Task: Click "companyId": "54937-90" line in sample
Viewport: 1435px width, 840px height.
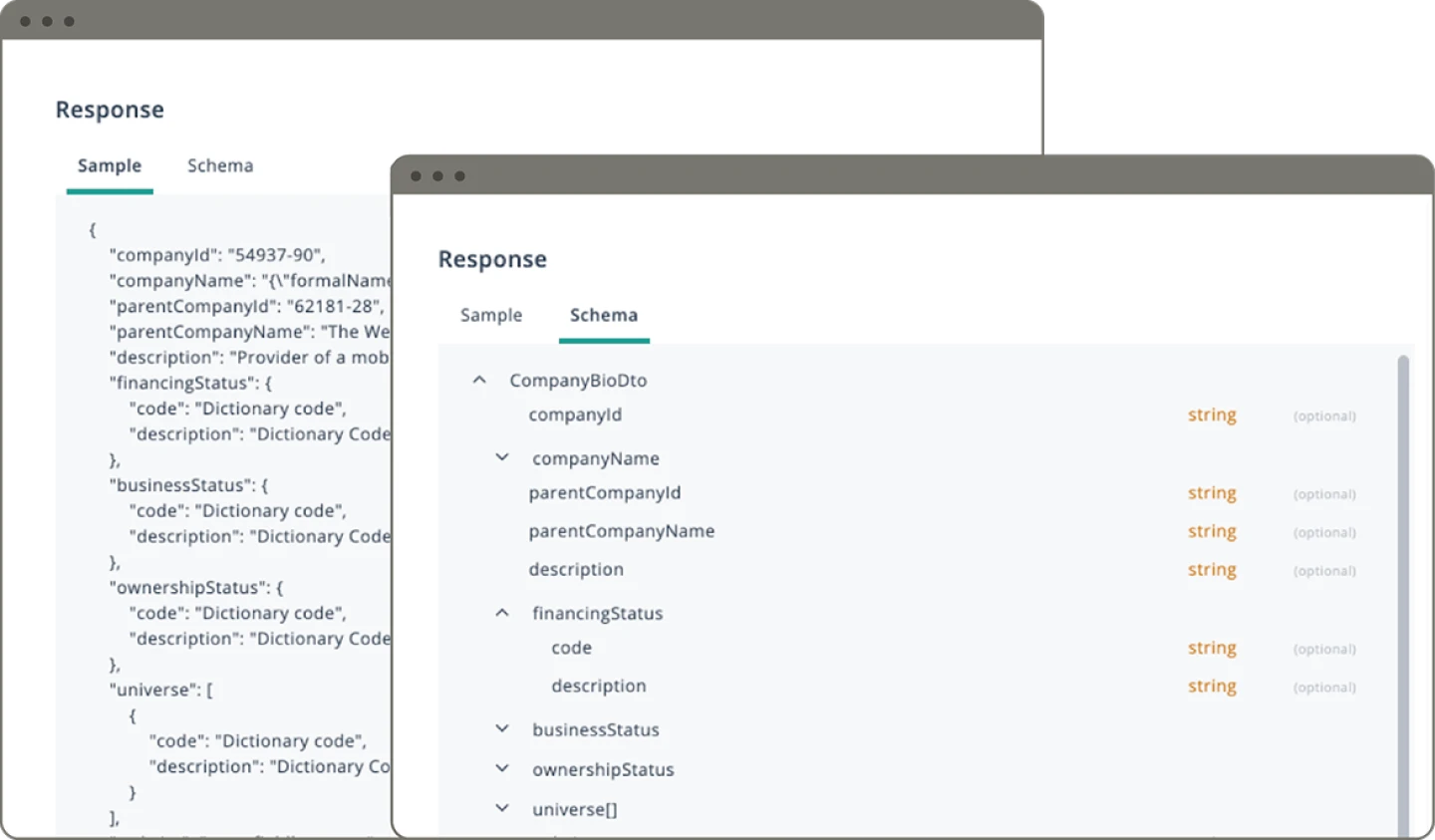Action: (x=217, y=255)
